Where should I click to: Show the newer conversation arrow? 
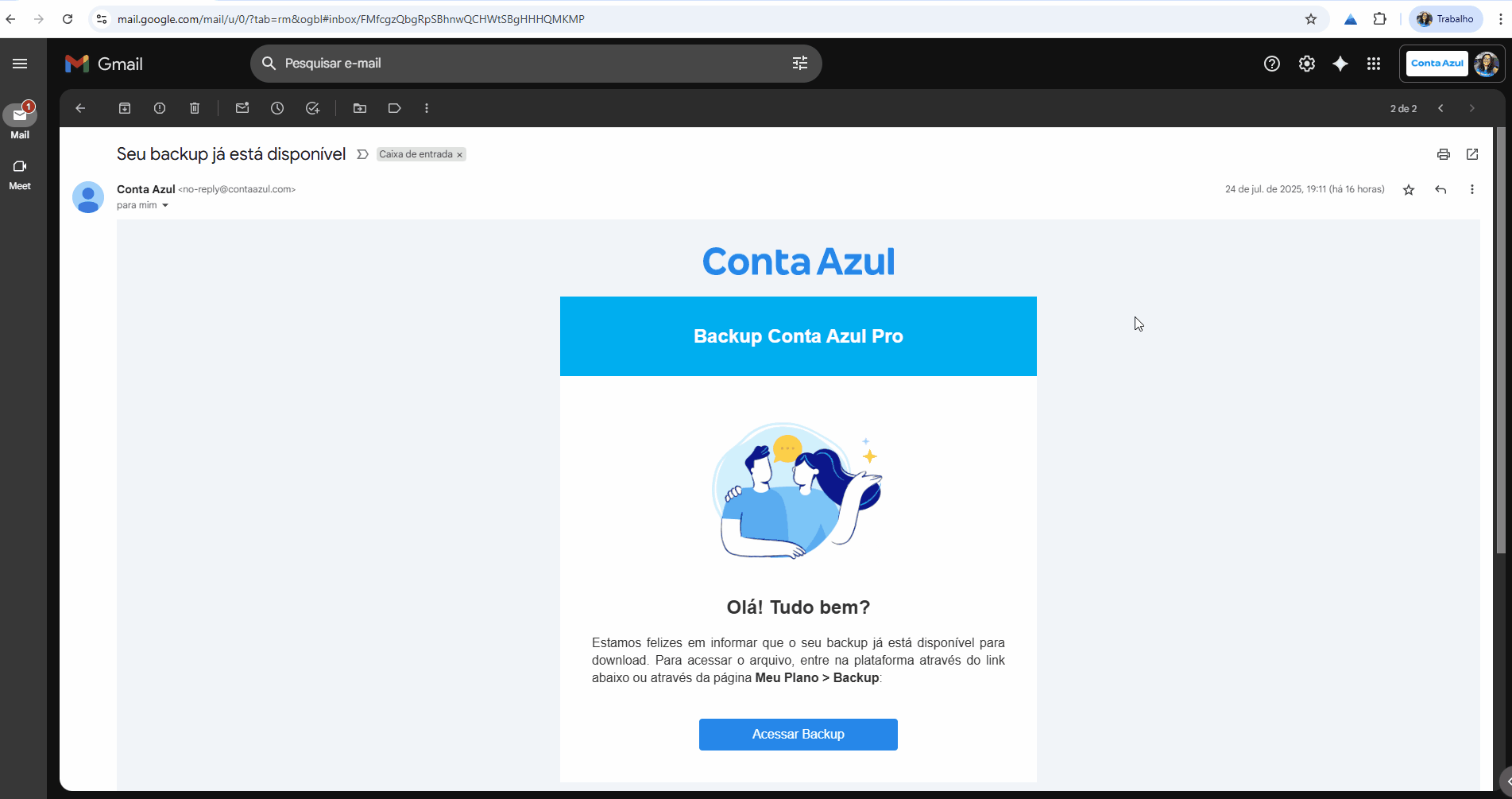click(1440, 108)
